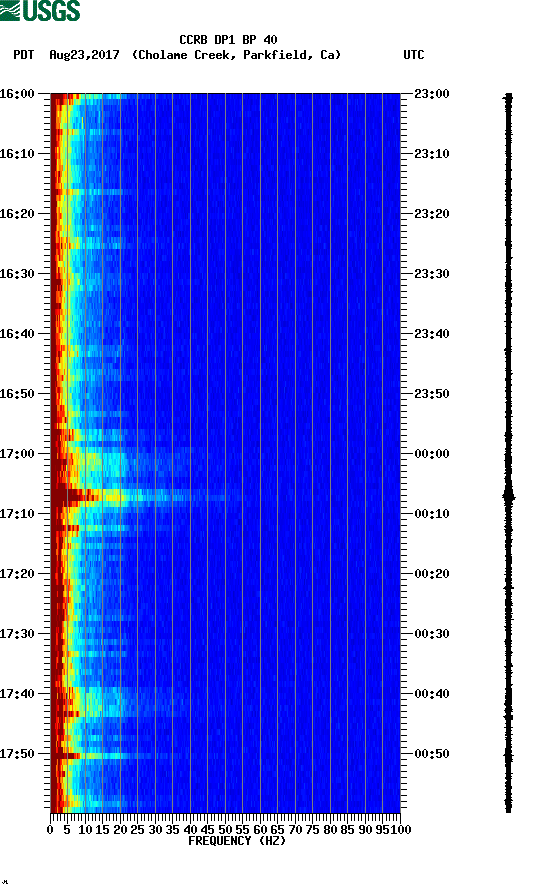This screenshot has width=552, height=893.
Task: Click the 16:10 PDT time label
Action: point(17,154)
